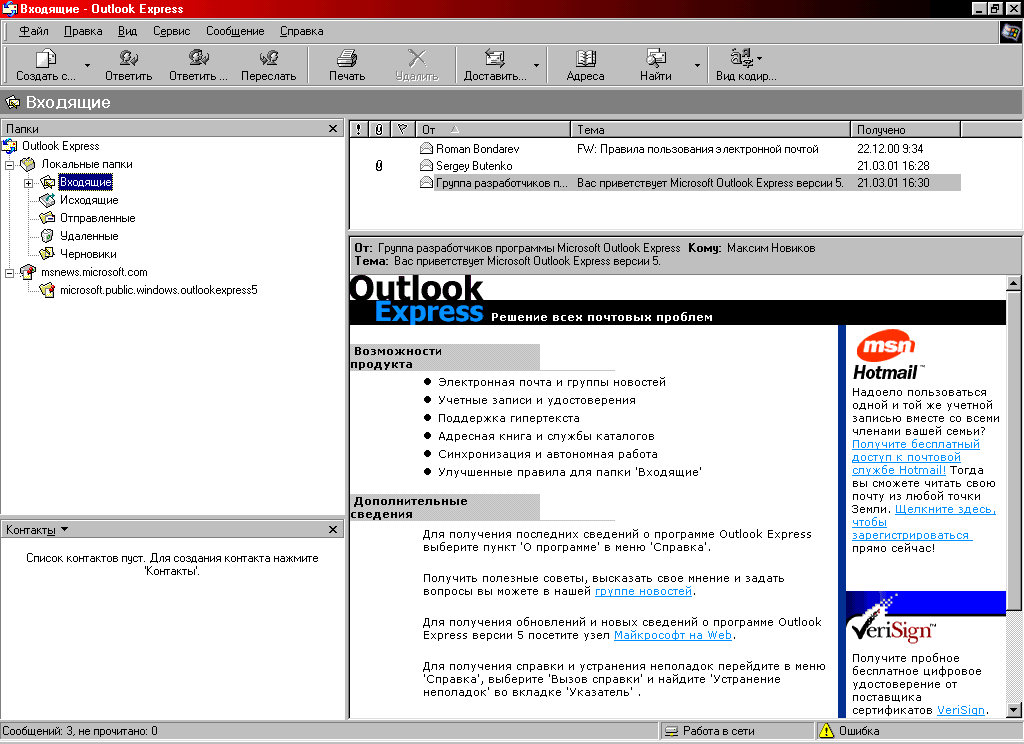Open the VeriSign link
Image resolution: width=1024 pixels, height=744 pixels.
(x=961, y=710)
